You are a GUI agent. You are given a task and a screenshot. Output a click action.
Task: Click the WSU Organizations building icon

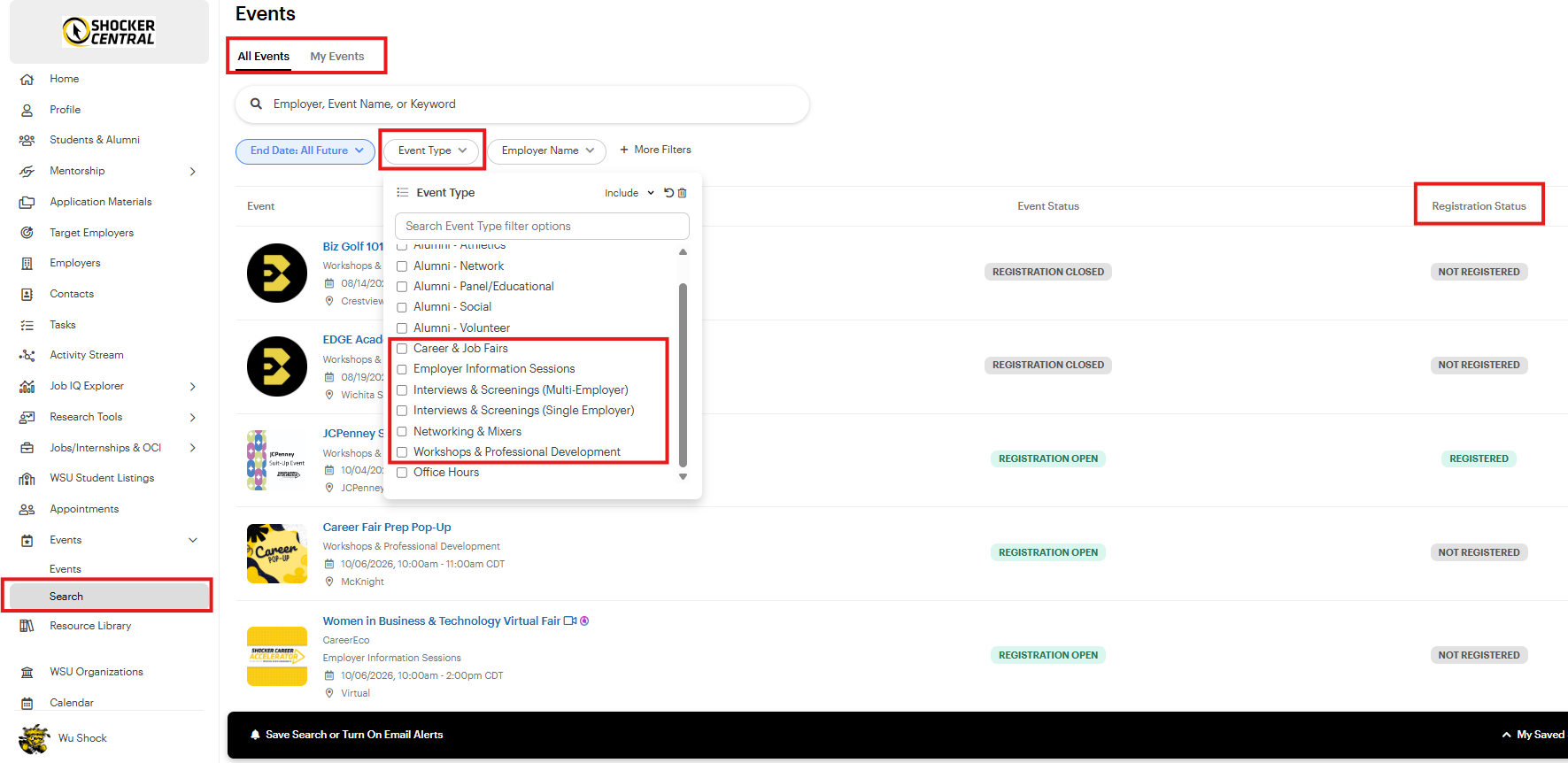pyautogui.click(x=27, y=672)
